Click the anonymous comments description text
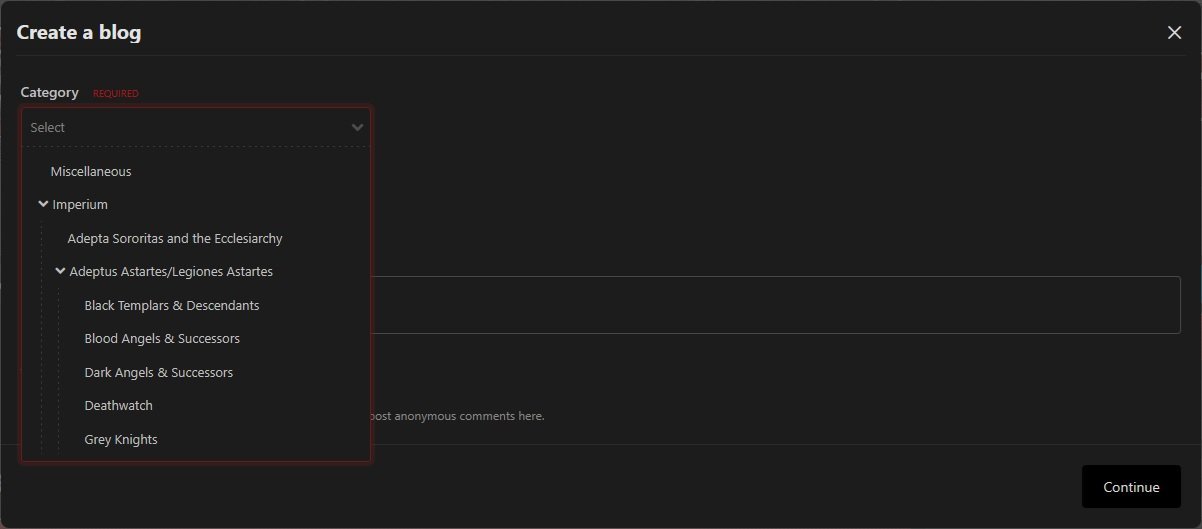This screenshot has width=1202, height=529. pos(458,416)
